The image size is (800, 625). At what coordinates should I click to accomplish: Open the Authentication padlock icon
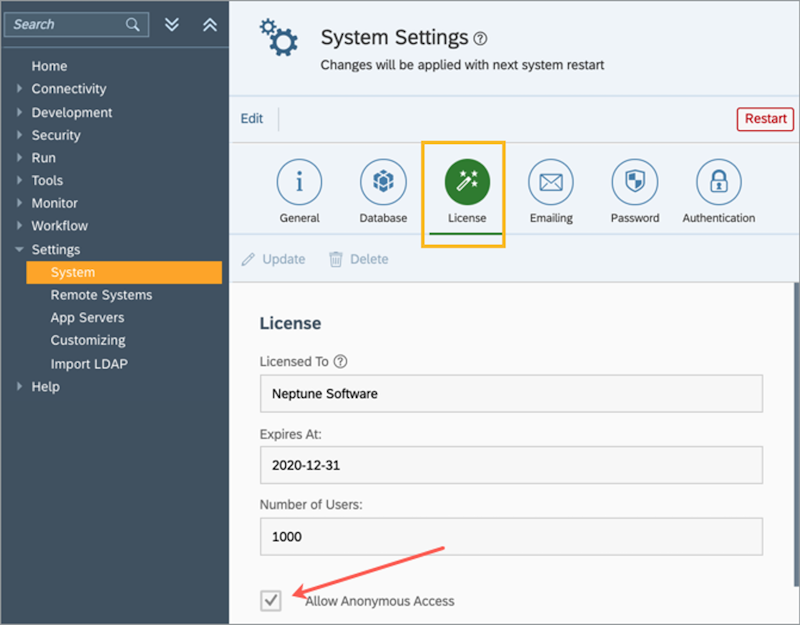click(718, 182)
